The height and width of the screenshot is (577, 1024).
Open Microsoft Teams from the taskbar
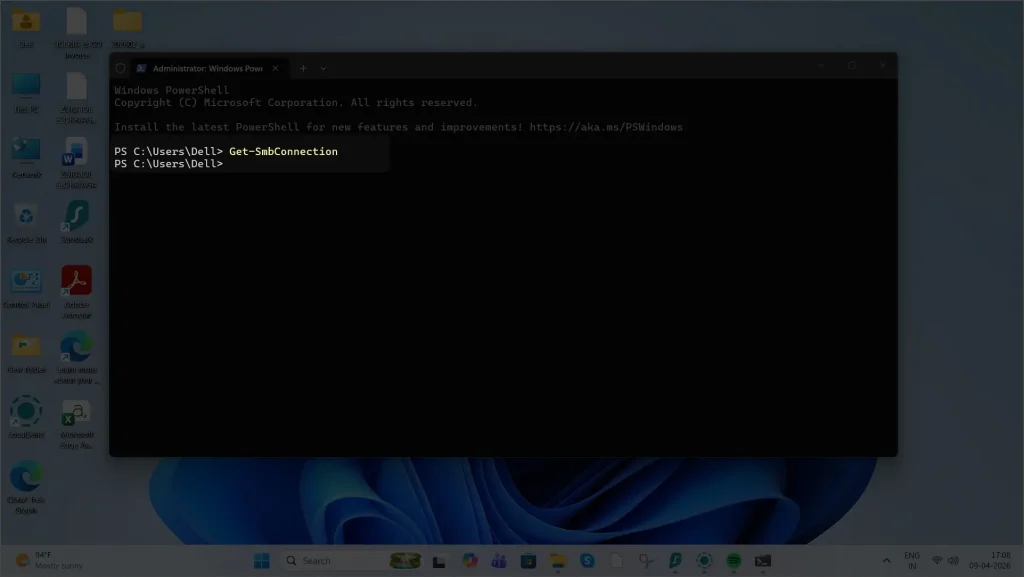coord(497,560)
